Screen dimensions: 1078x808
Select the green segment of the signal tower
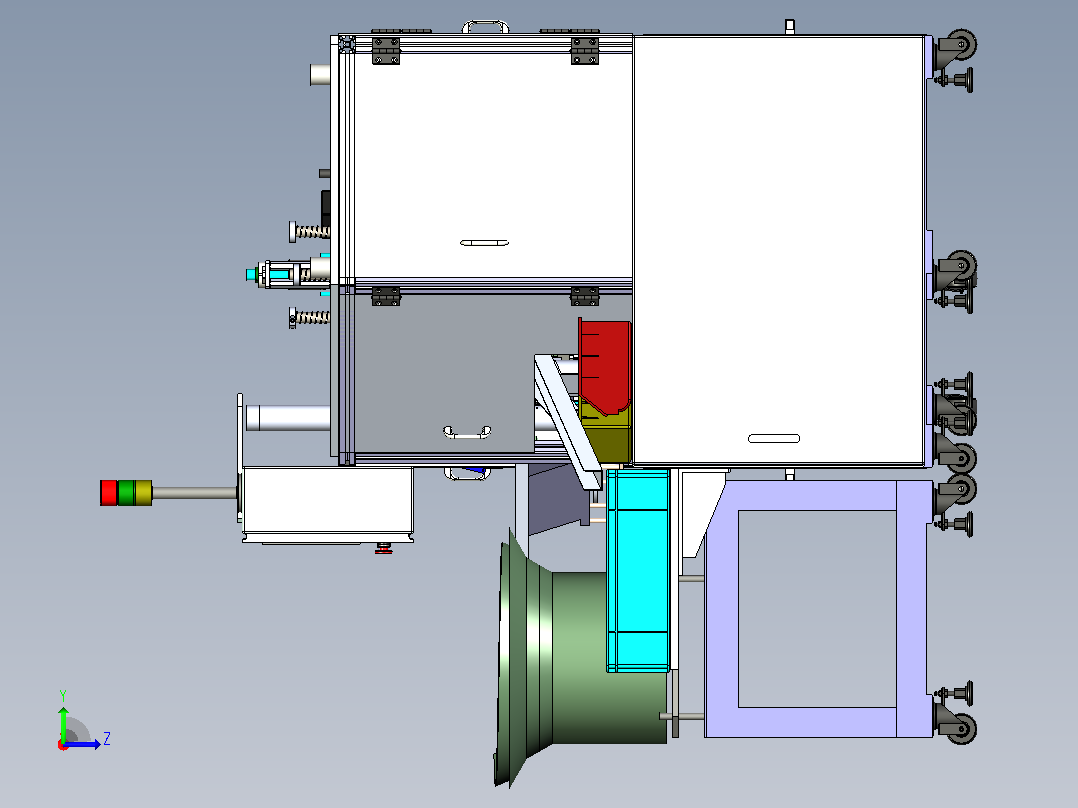[126, 493]
